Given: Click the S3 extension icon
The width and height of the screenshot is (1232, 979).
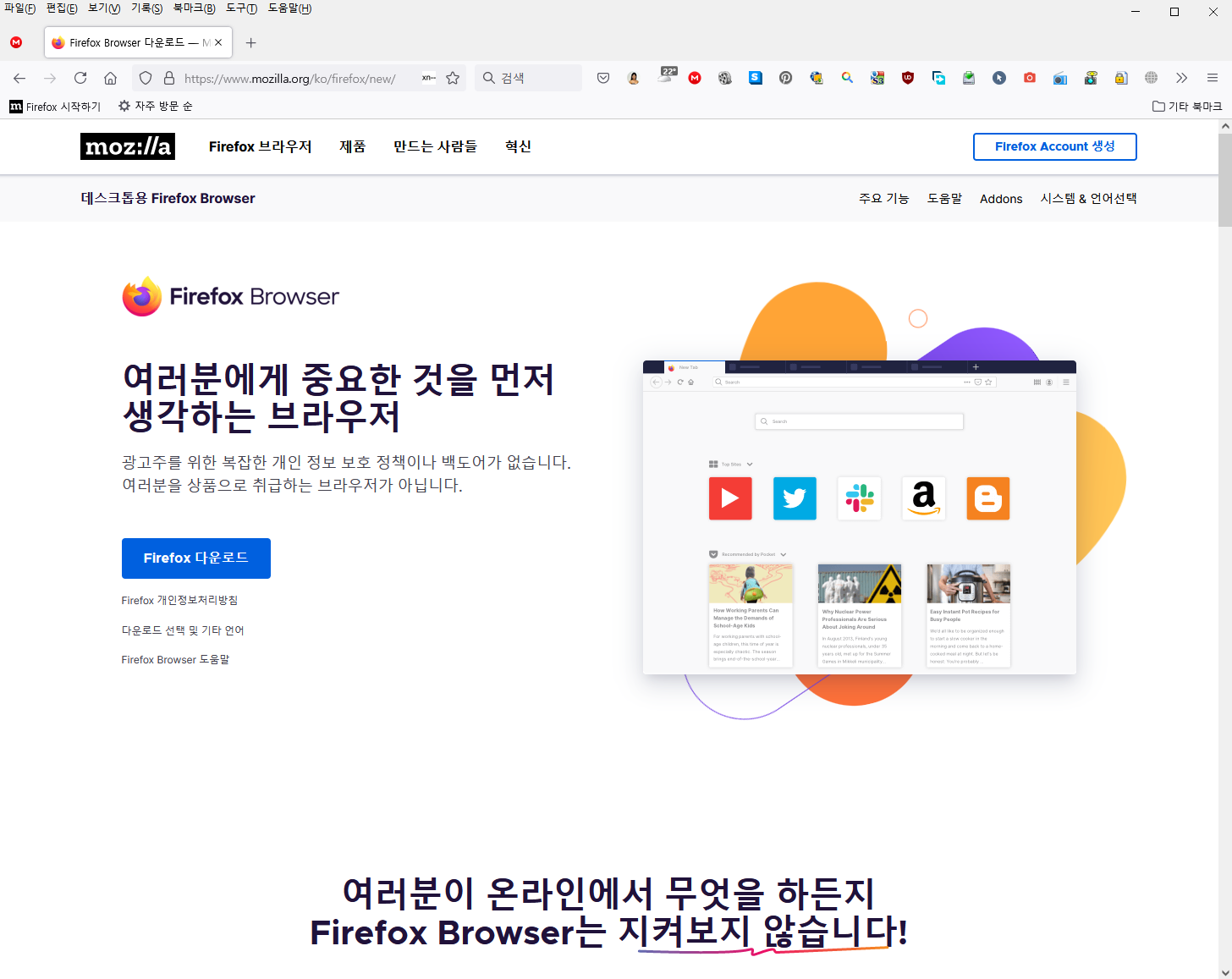Looking at the screenshot, I should 877,78.
